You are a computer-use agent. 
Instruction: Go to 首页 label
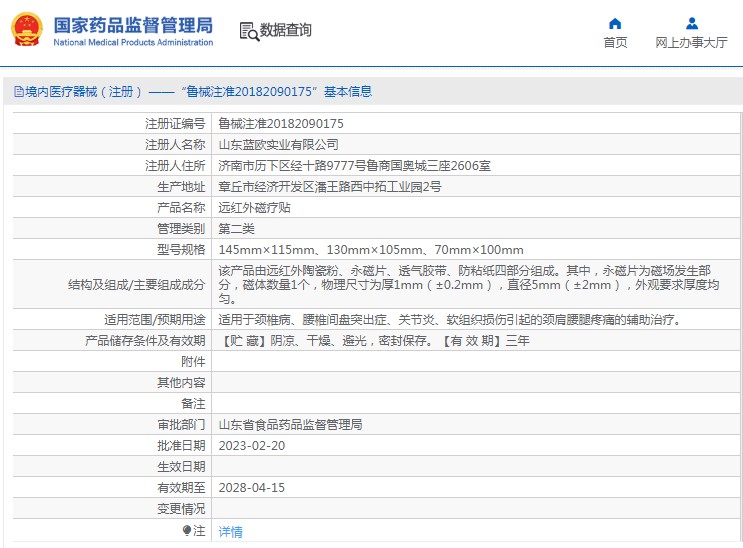[x=615, y=43]
